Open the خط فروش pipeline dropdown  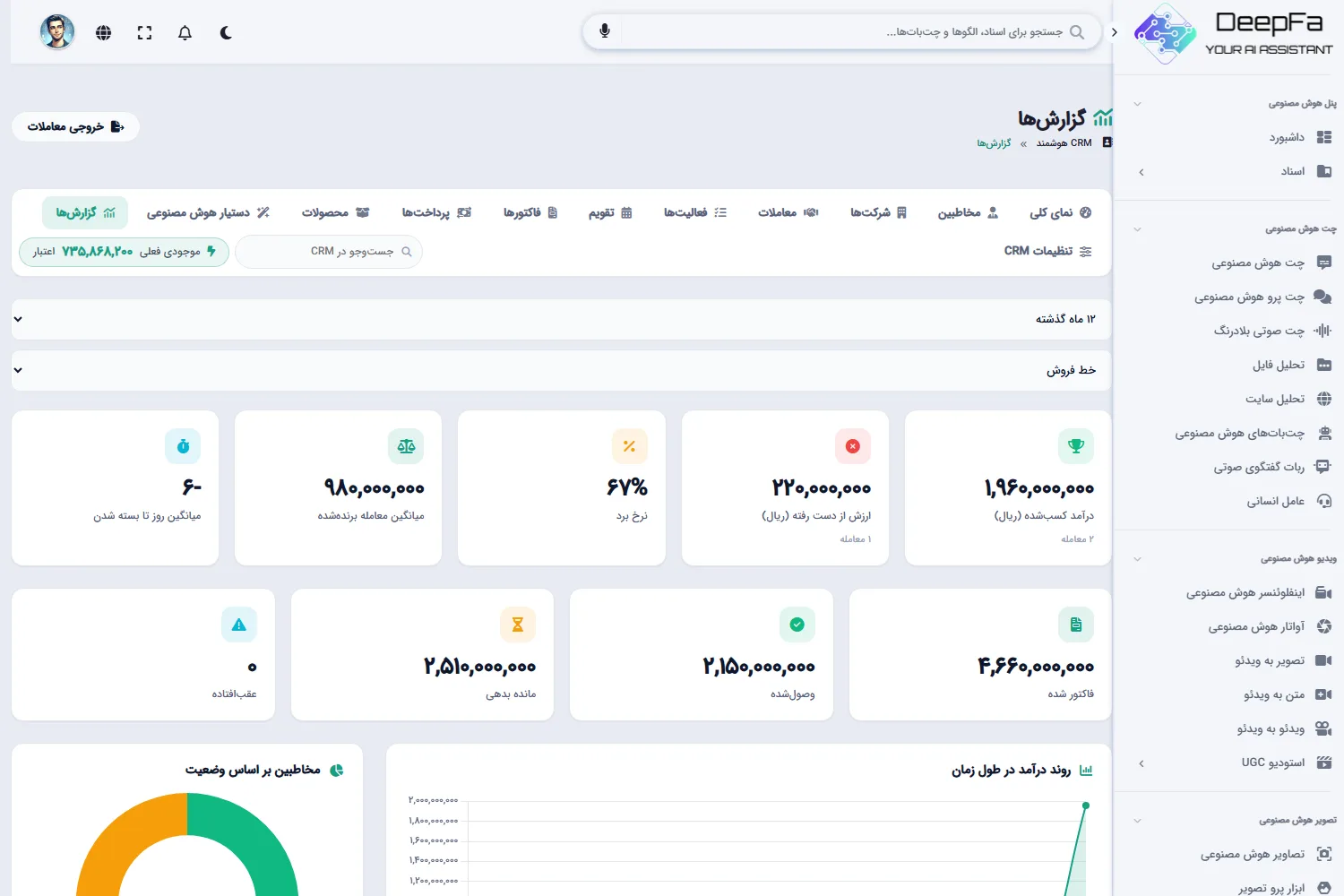coord(561,370)
